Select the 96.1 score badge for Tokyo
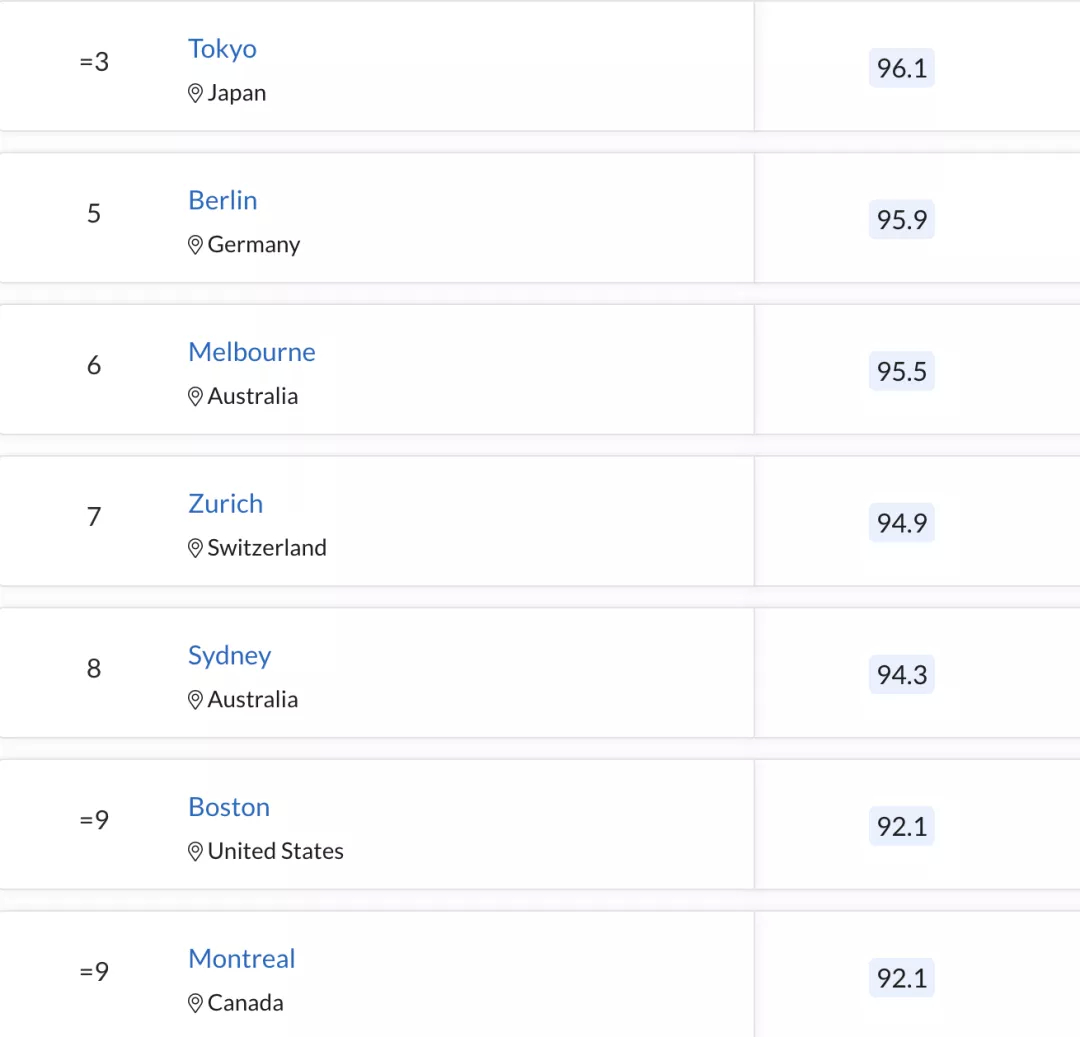Viewport: 1080px width, 1037px height. (x=902, y=68)
